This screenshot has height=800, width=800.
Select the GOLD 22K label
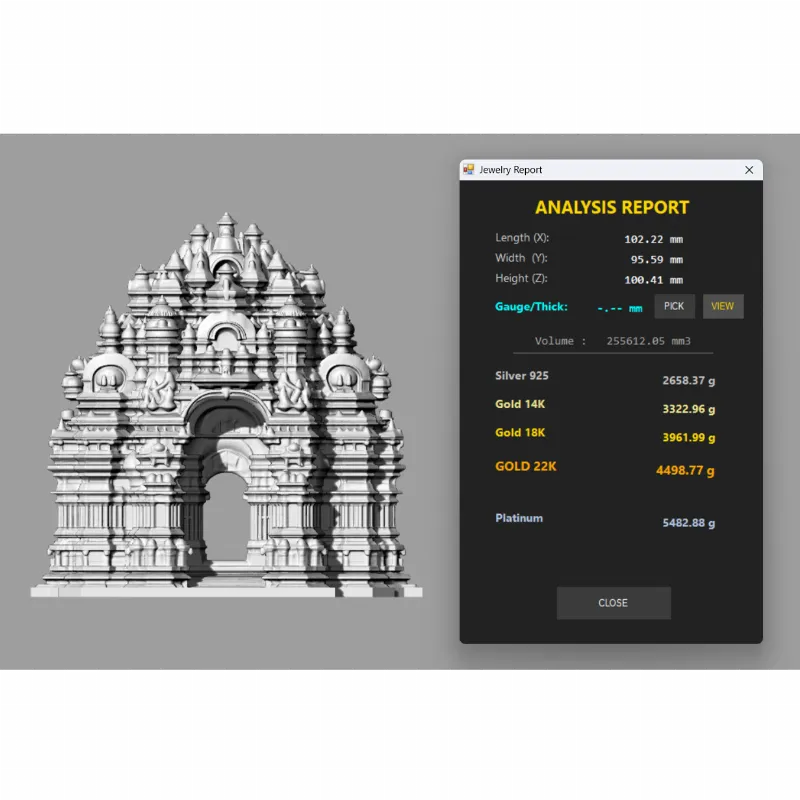[x=525, y=466]
